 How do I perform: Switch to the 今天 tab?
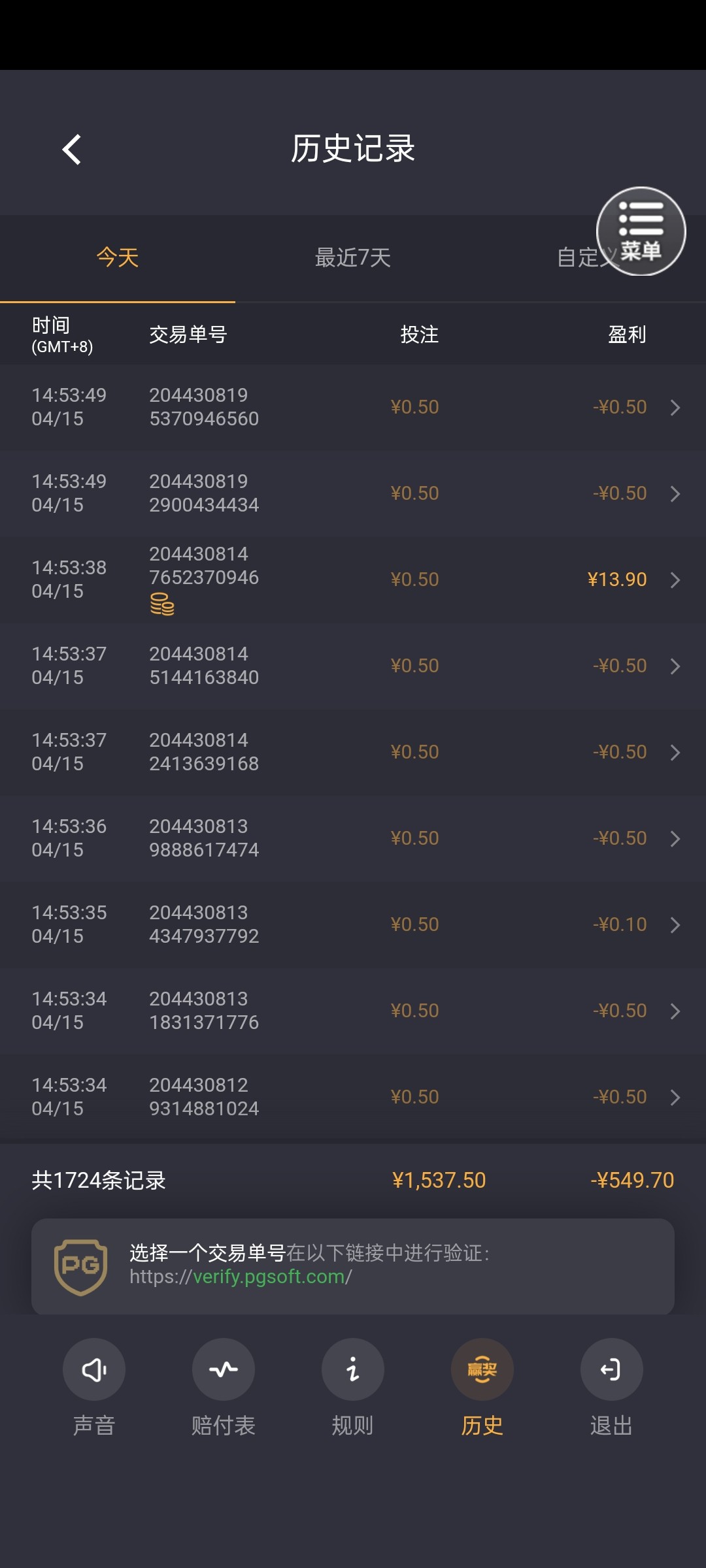(118, 257)
